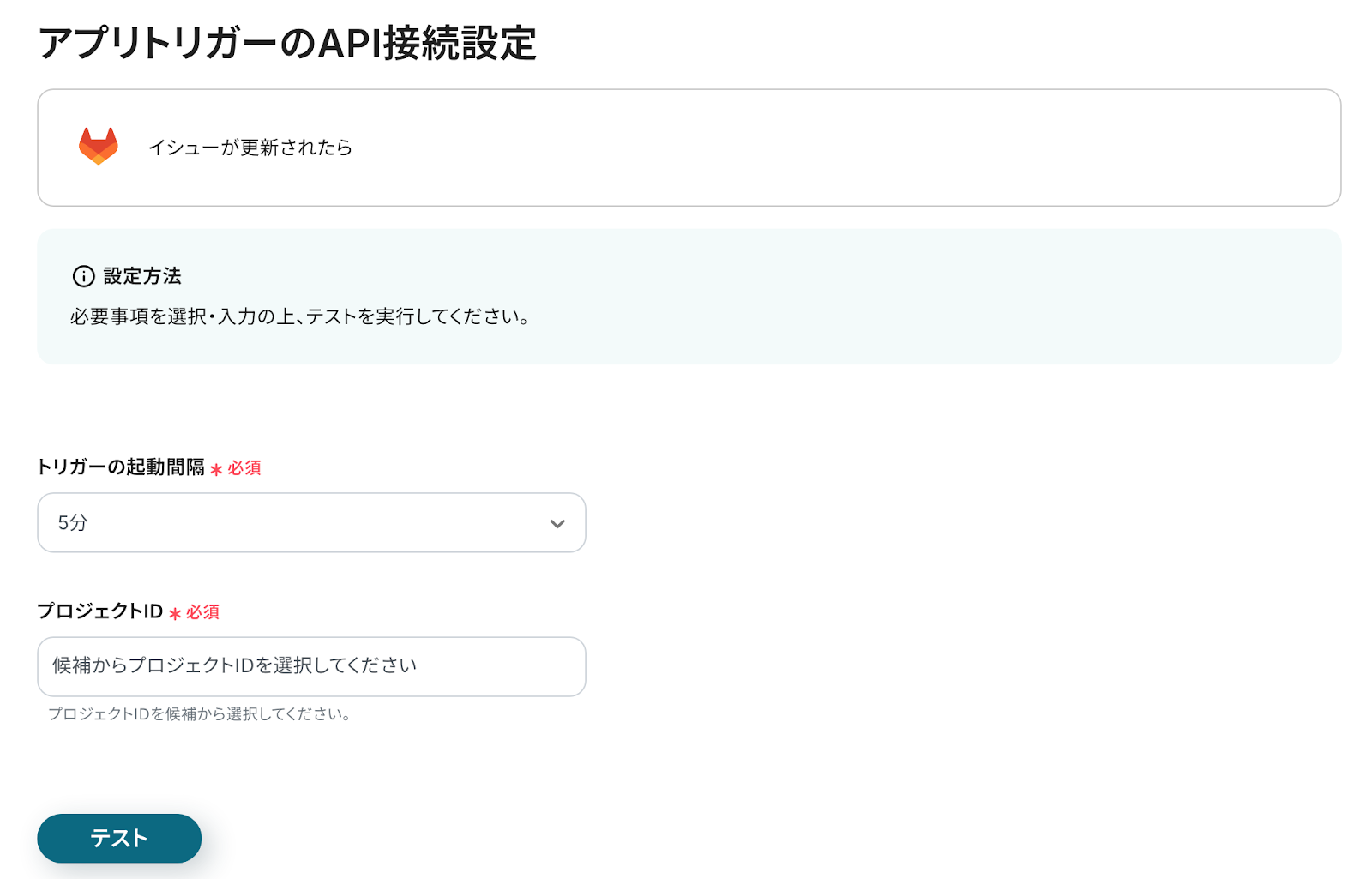This screenshot has height=879, width=1372.
Task: Click the 必須 badge next to トリガーの起動間隔
Action: point(244,468)
